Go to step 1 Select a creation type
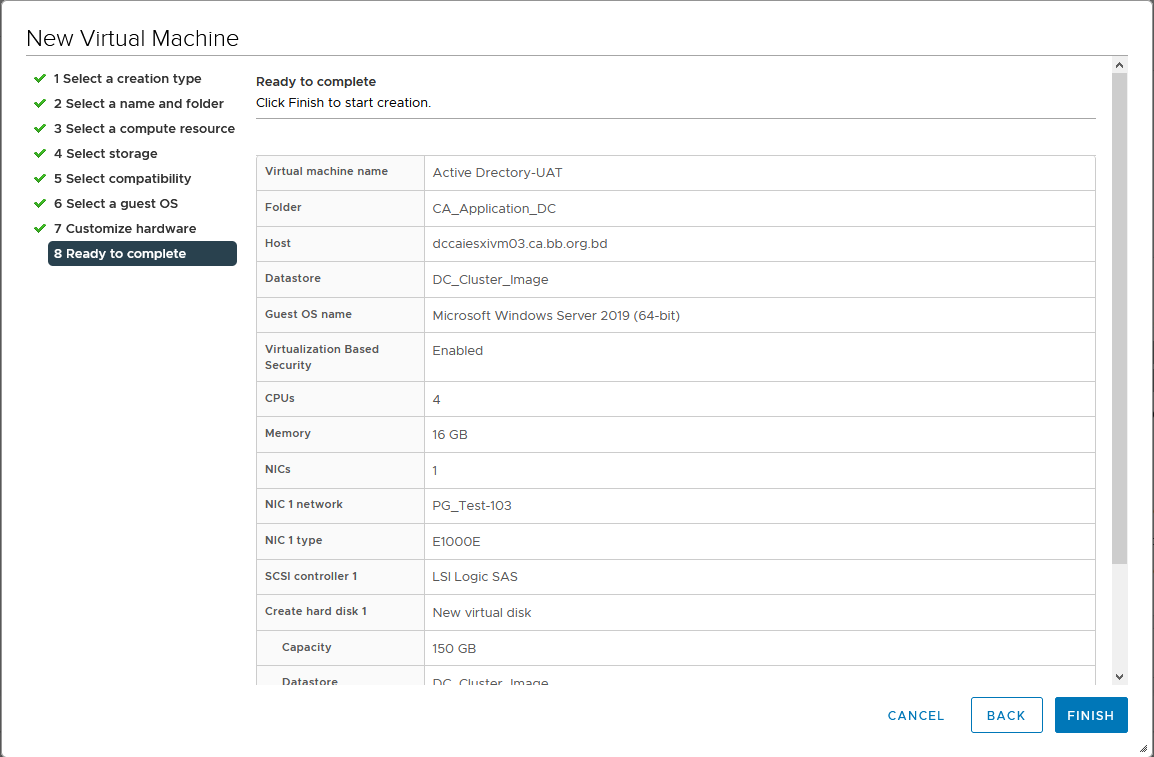 coord(127,79)
